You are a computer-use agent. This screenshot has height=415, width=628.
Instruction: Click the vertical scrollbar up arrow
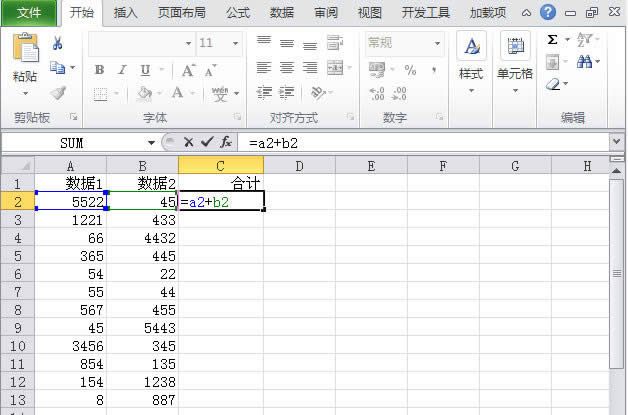click(616, 171)
